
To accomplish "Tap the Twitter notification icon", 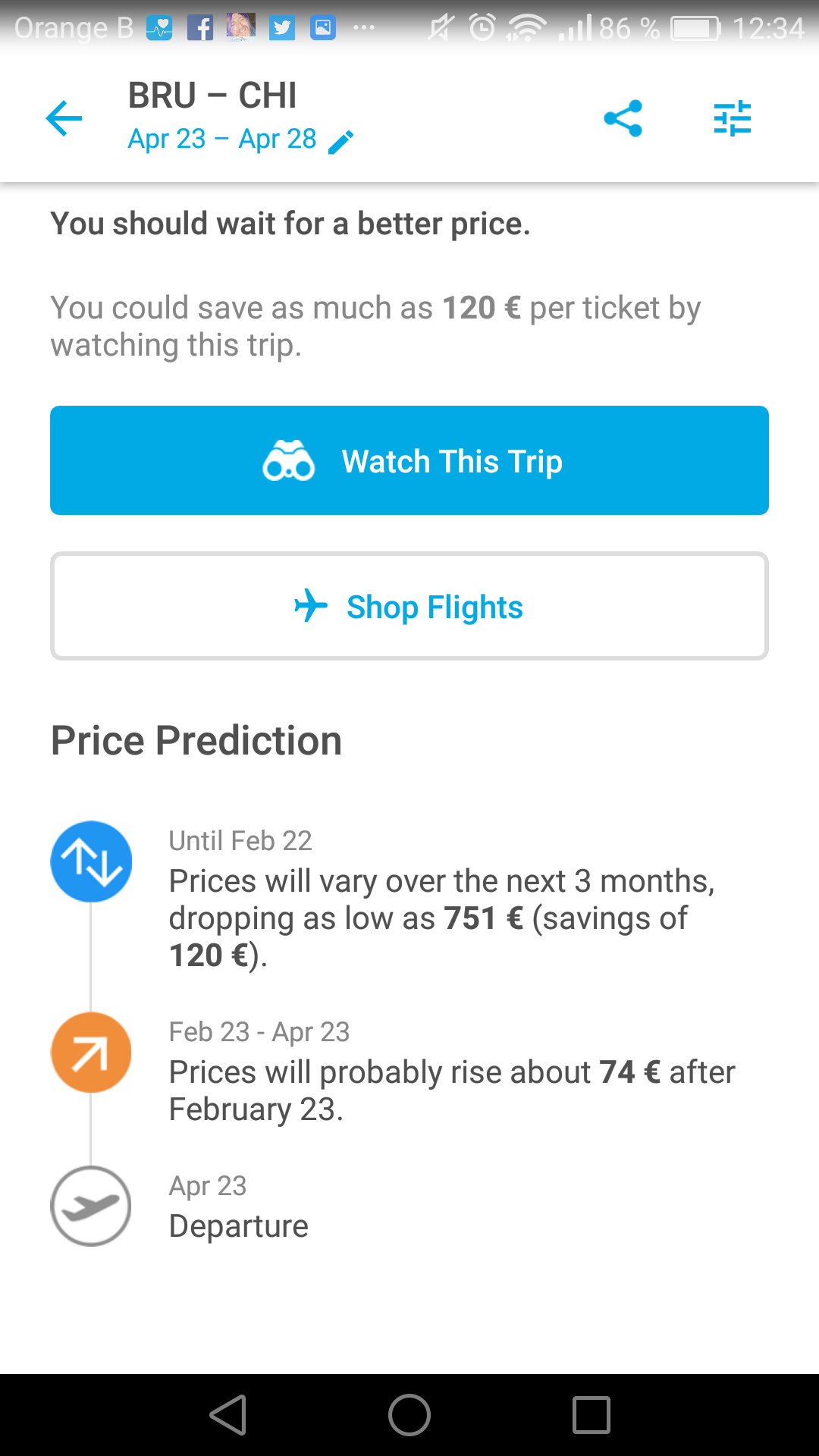I will click(282, 29).
